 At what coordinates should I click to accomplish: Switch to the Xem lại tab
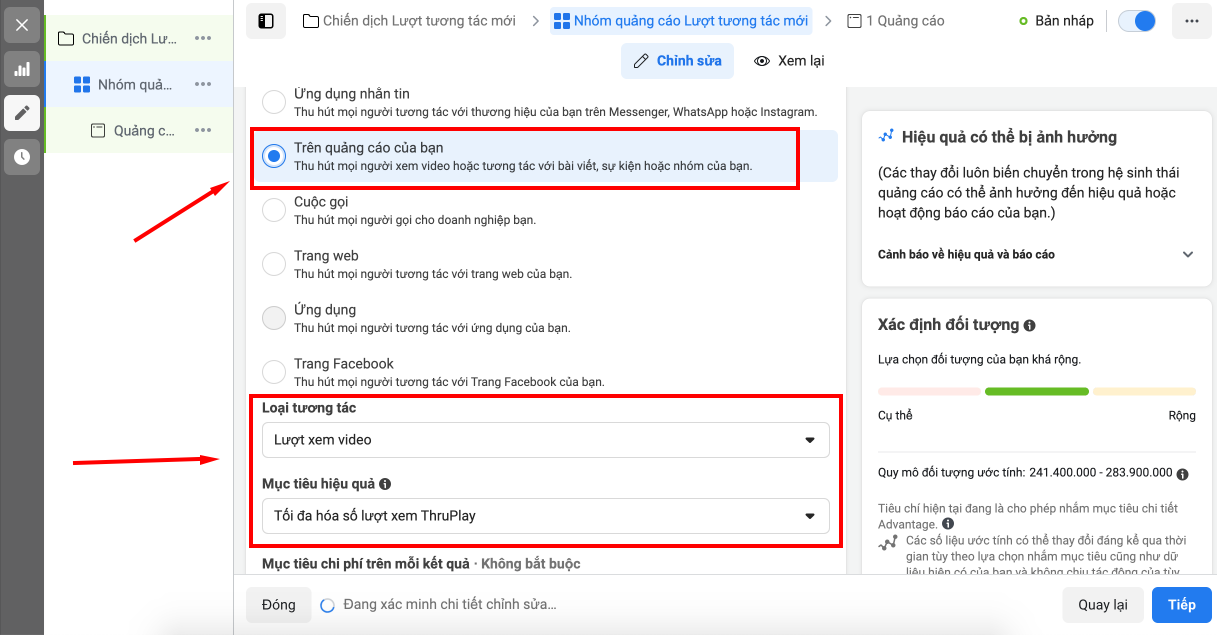789,61
